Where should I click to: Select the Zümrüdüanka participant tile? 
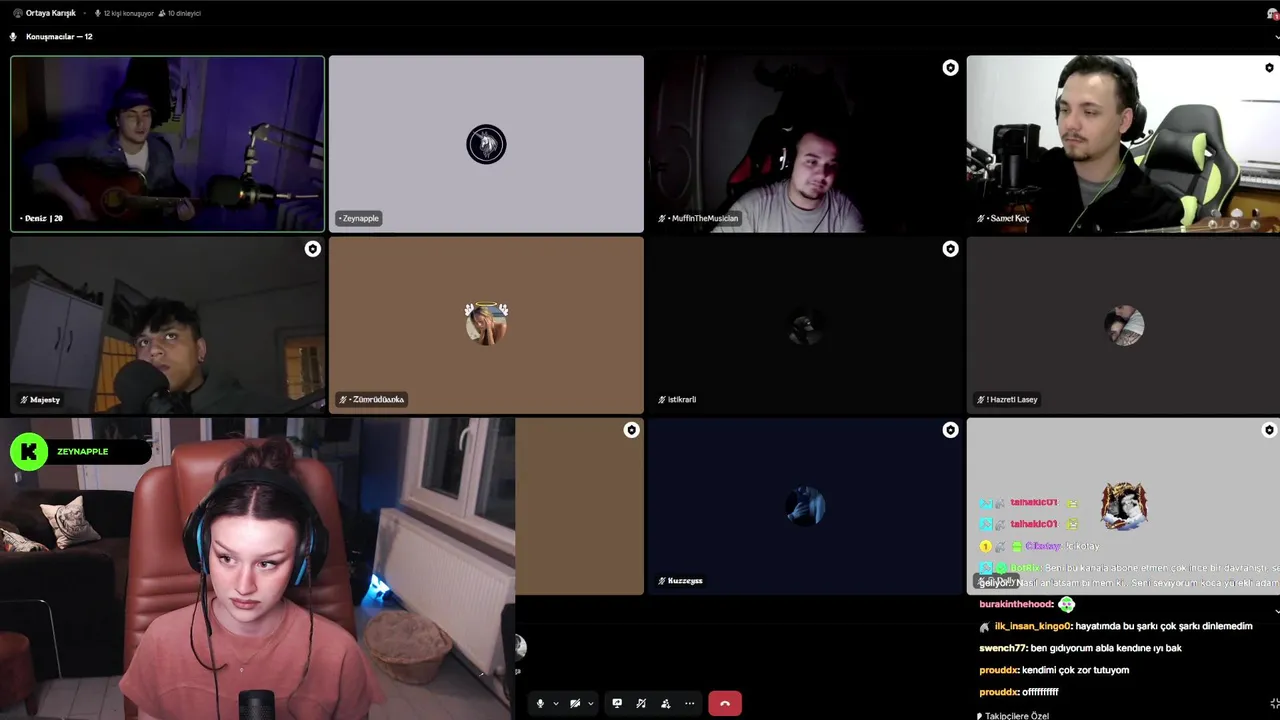[486, 325]
